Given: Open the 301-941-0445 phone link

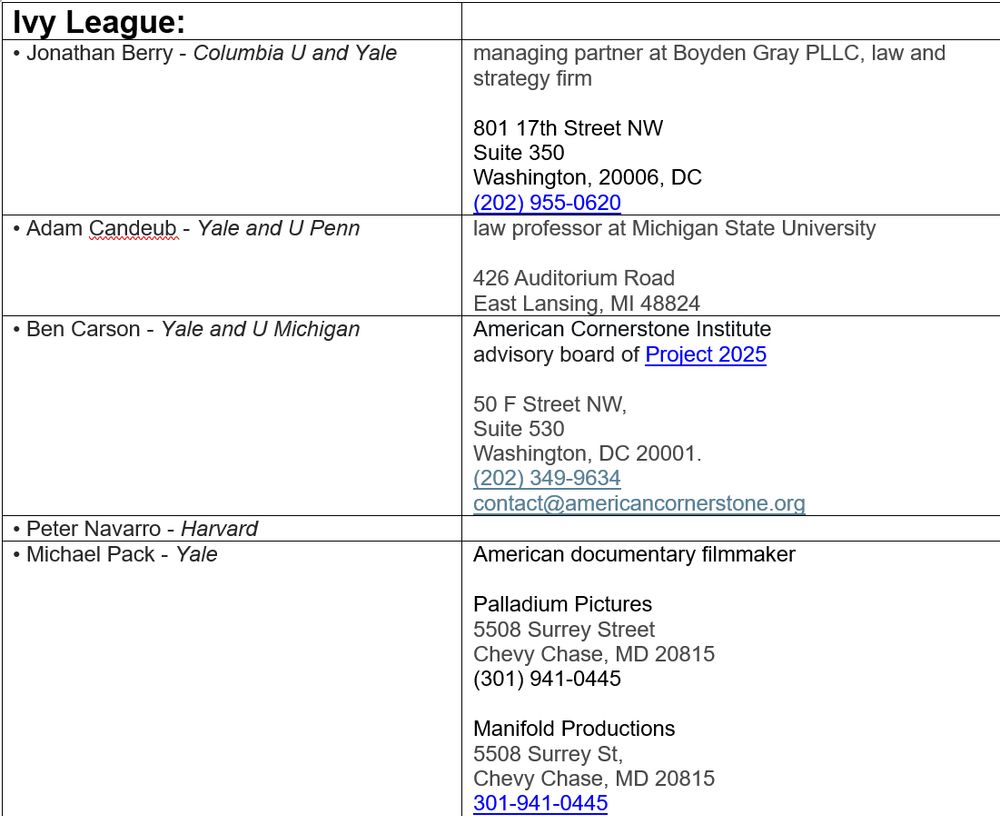Looking at the screenshot, I should pos(540,803).
